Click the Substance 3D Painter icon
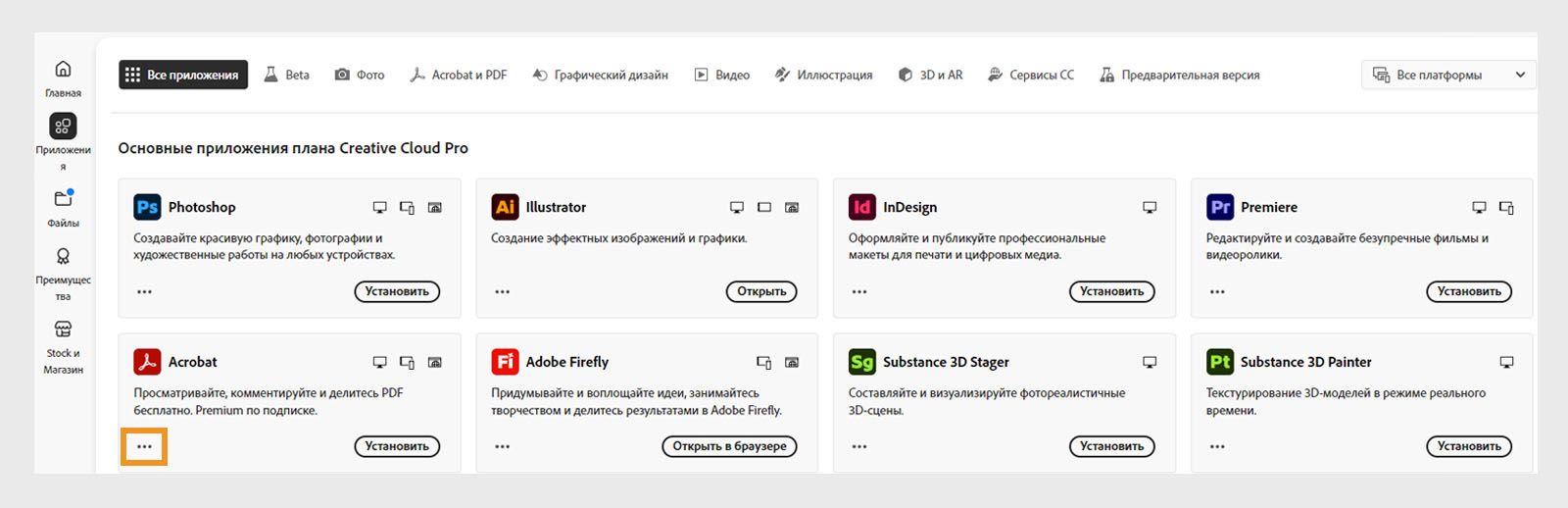 [x=1220, y=362]
